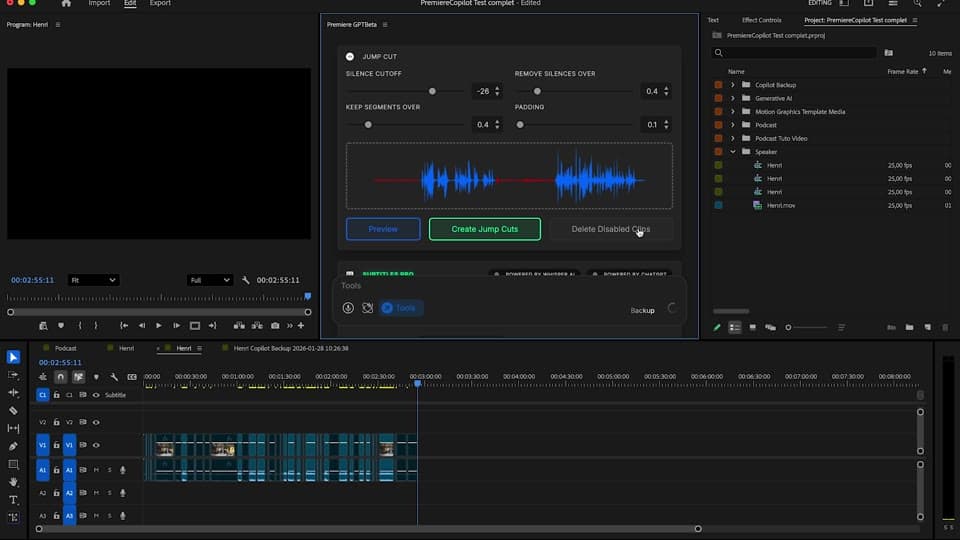Step forward one frame

pyautogui.click(x=176, y=326)
